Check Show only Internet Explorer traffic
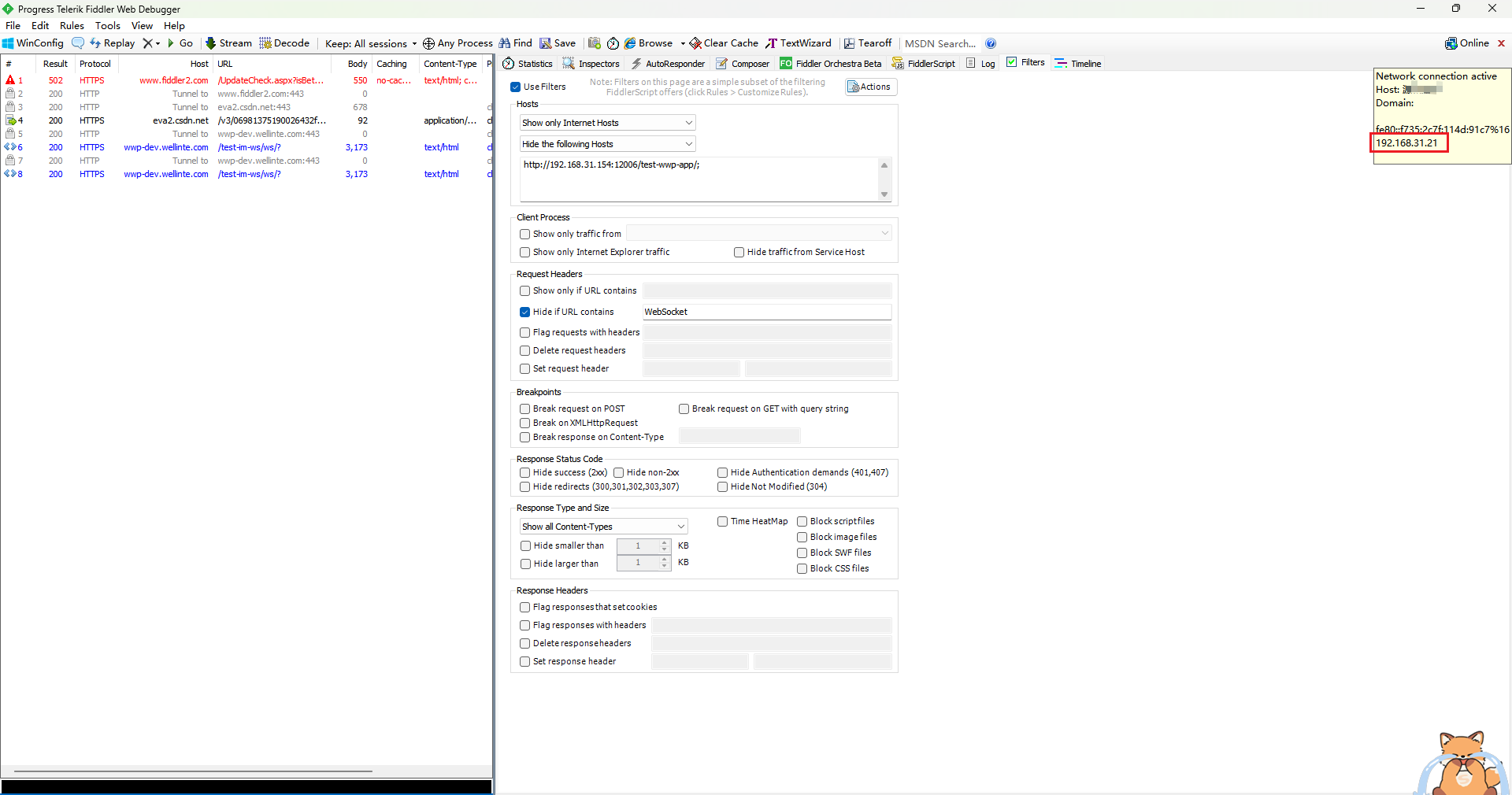1512x795 pixels. (x=524, y=252)
